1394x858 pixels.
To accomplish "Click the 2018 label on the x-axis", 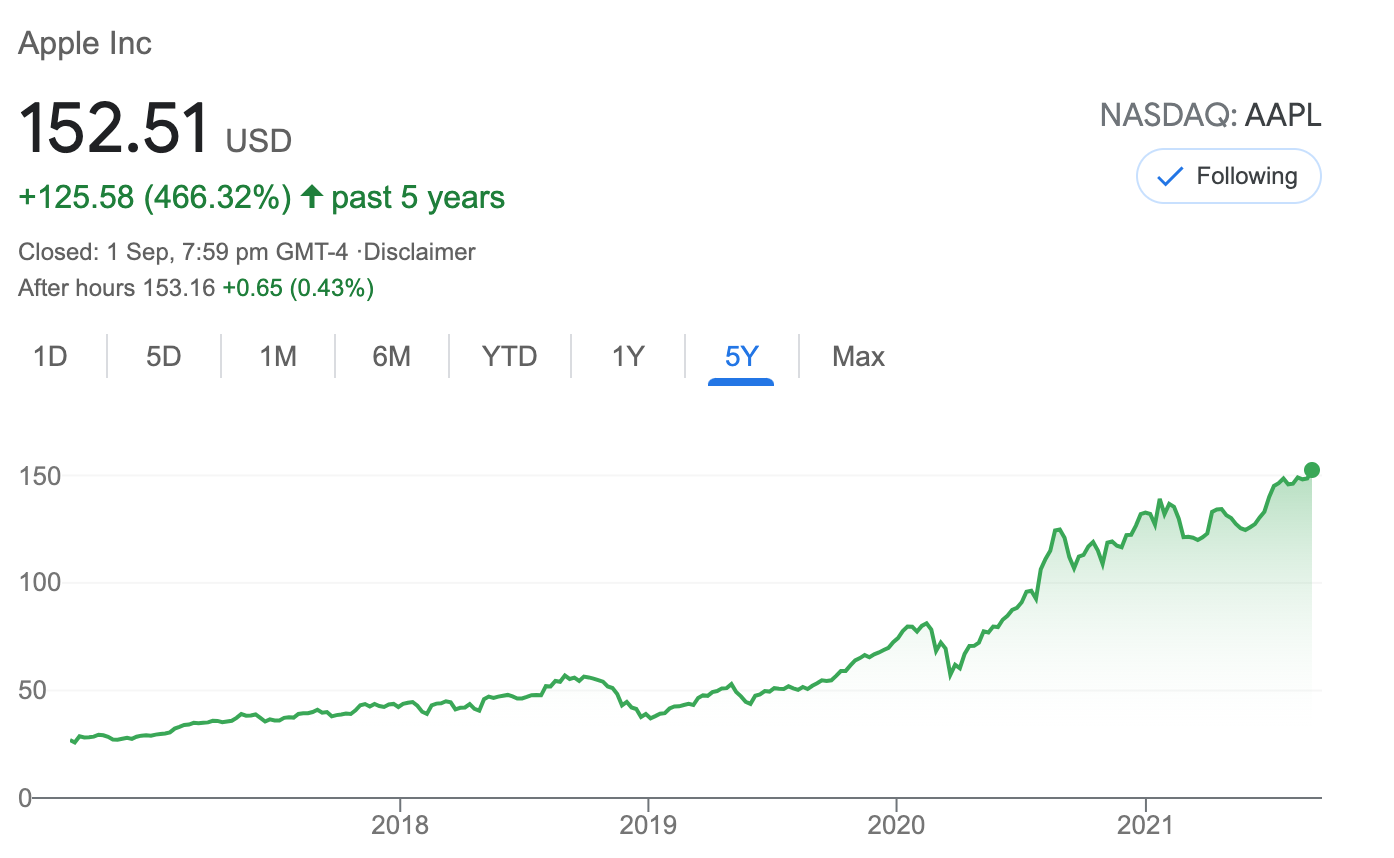I will (x=400, y=825).
